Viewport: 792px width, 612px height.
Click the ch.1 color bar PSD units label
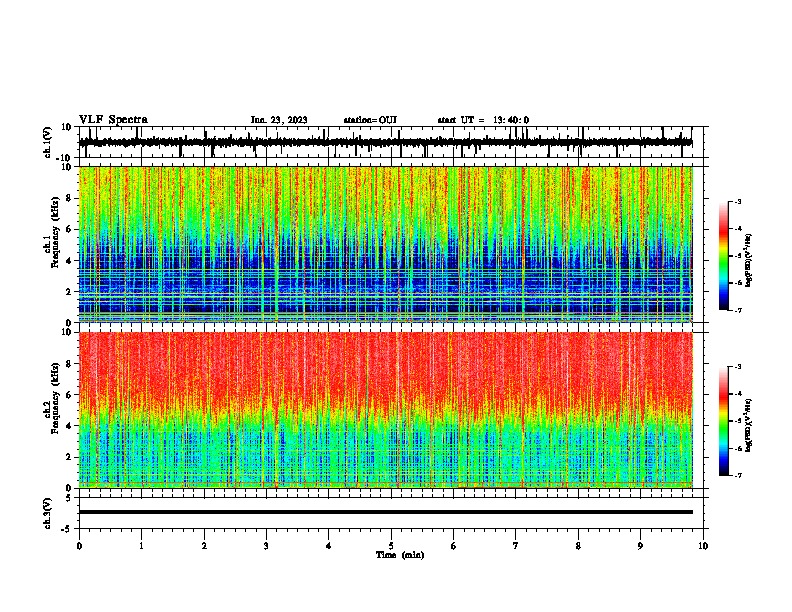tap(749, 260)
